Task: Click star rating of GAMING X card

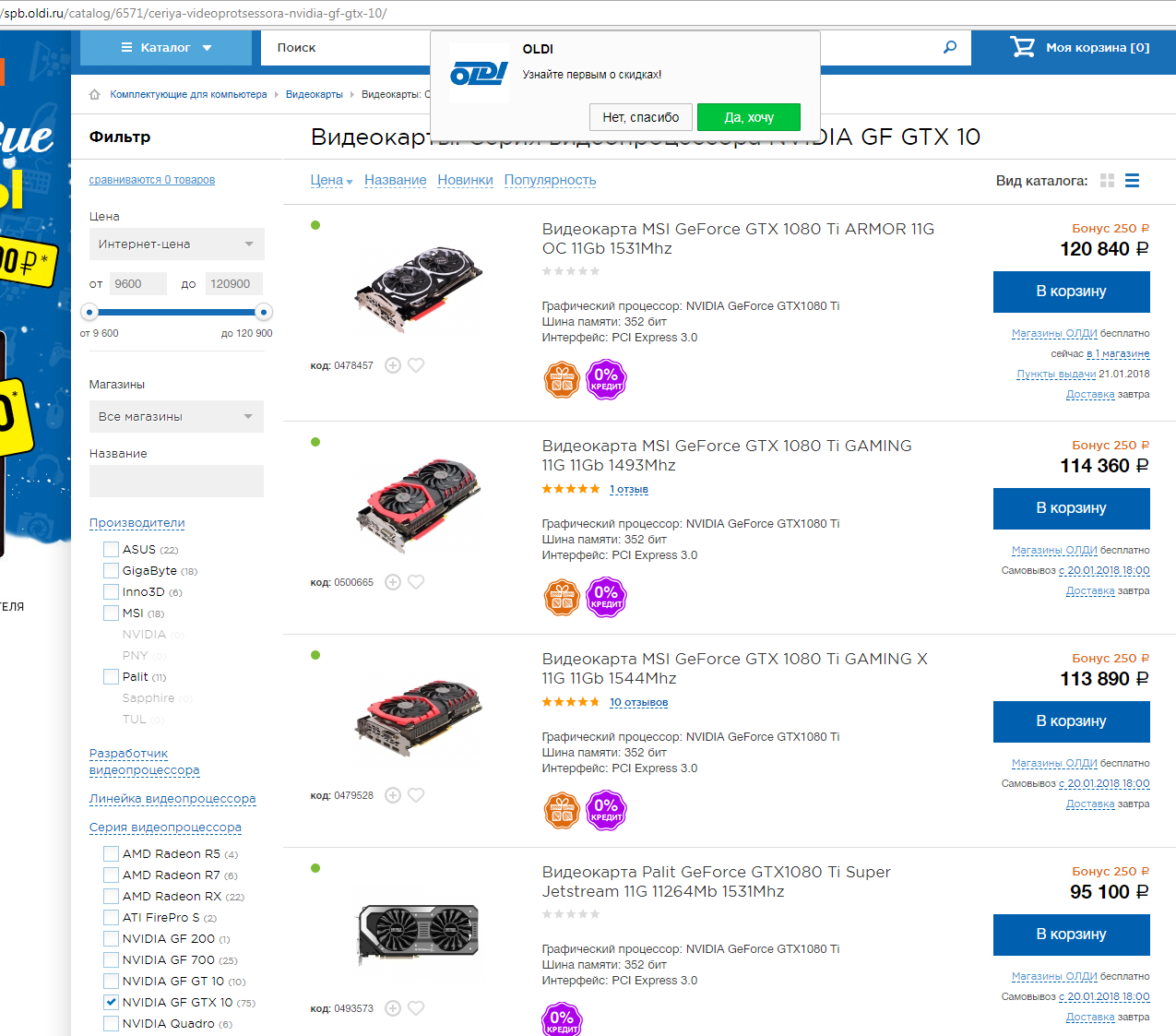Action: (x=571, y=702)
